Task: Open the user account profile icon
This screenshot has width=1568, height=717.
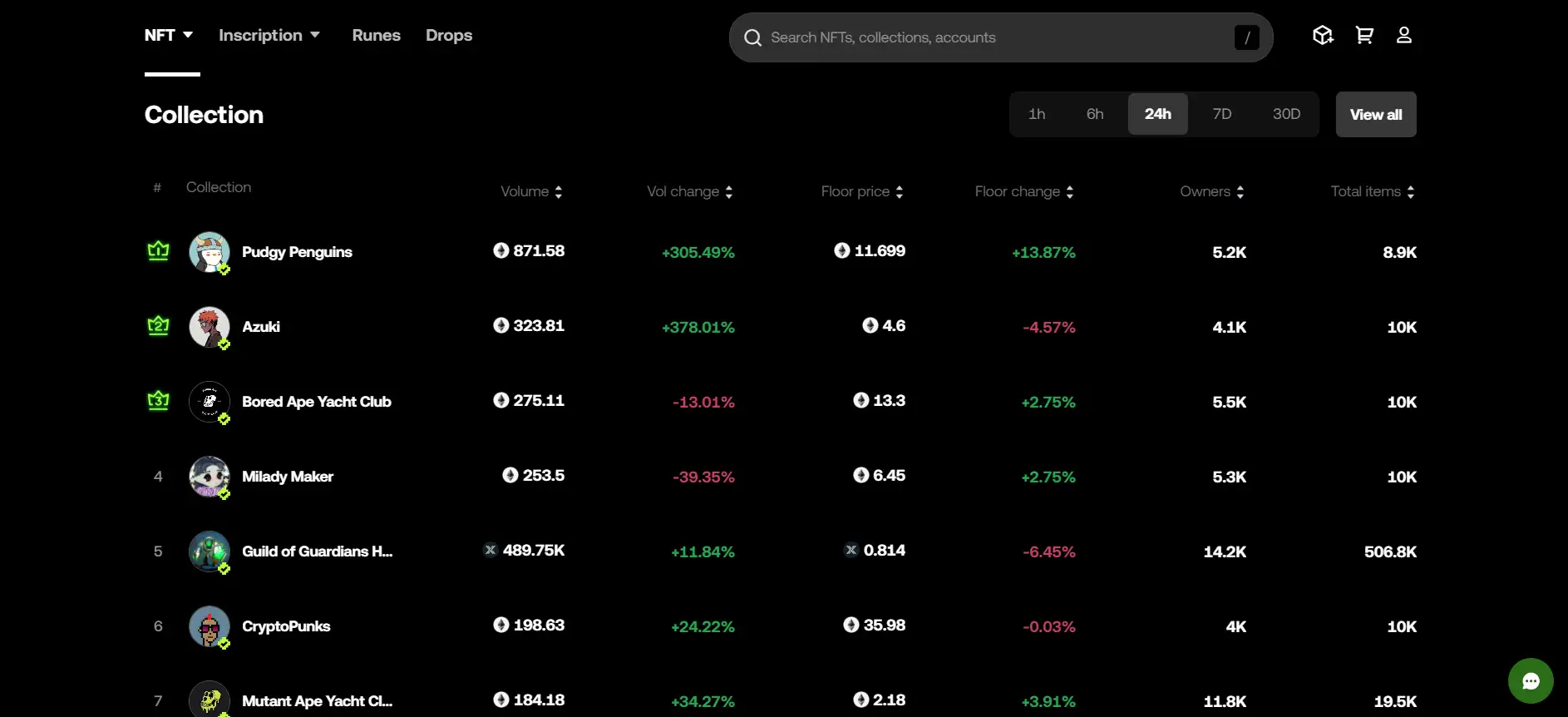Action: click(1403, 35)
